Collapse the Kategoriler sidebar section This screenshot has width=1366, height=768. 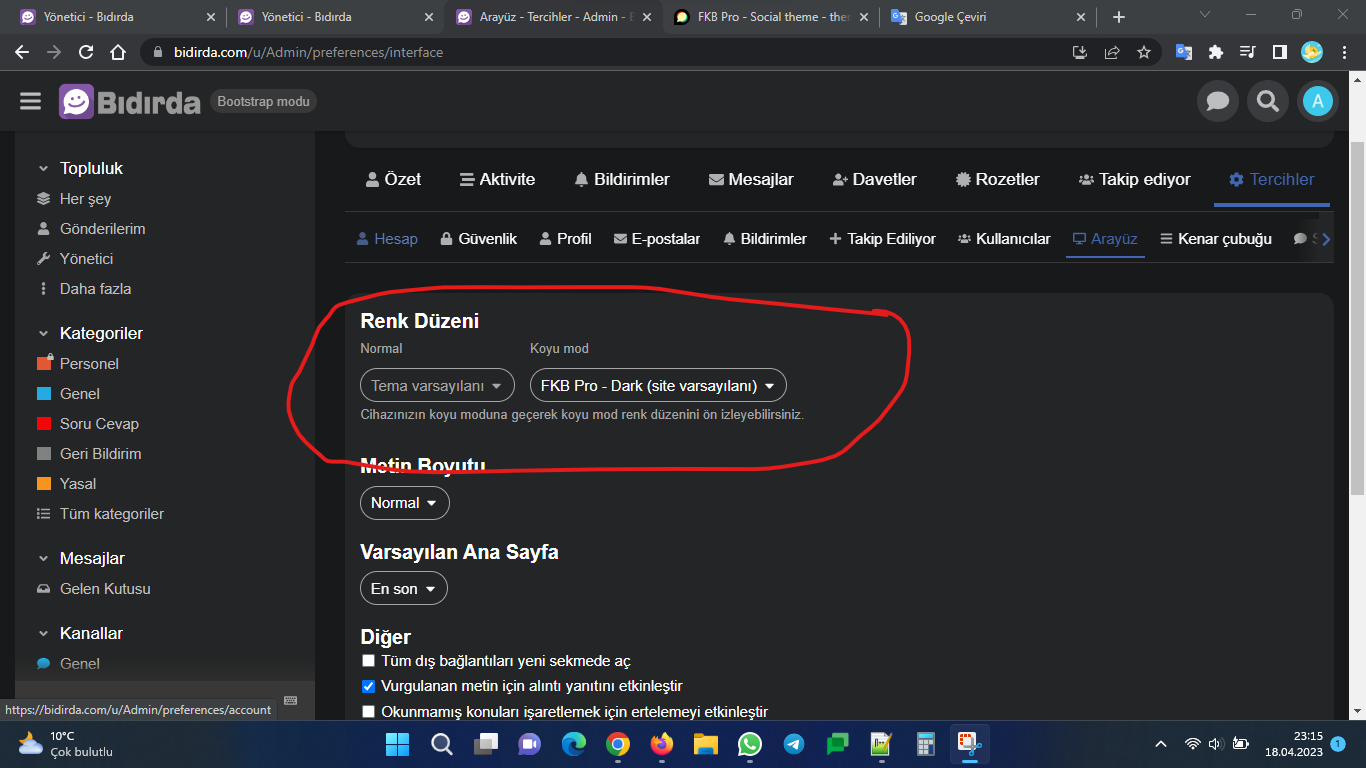click(43, 334)
